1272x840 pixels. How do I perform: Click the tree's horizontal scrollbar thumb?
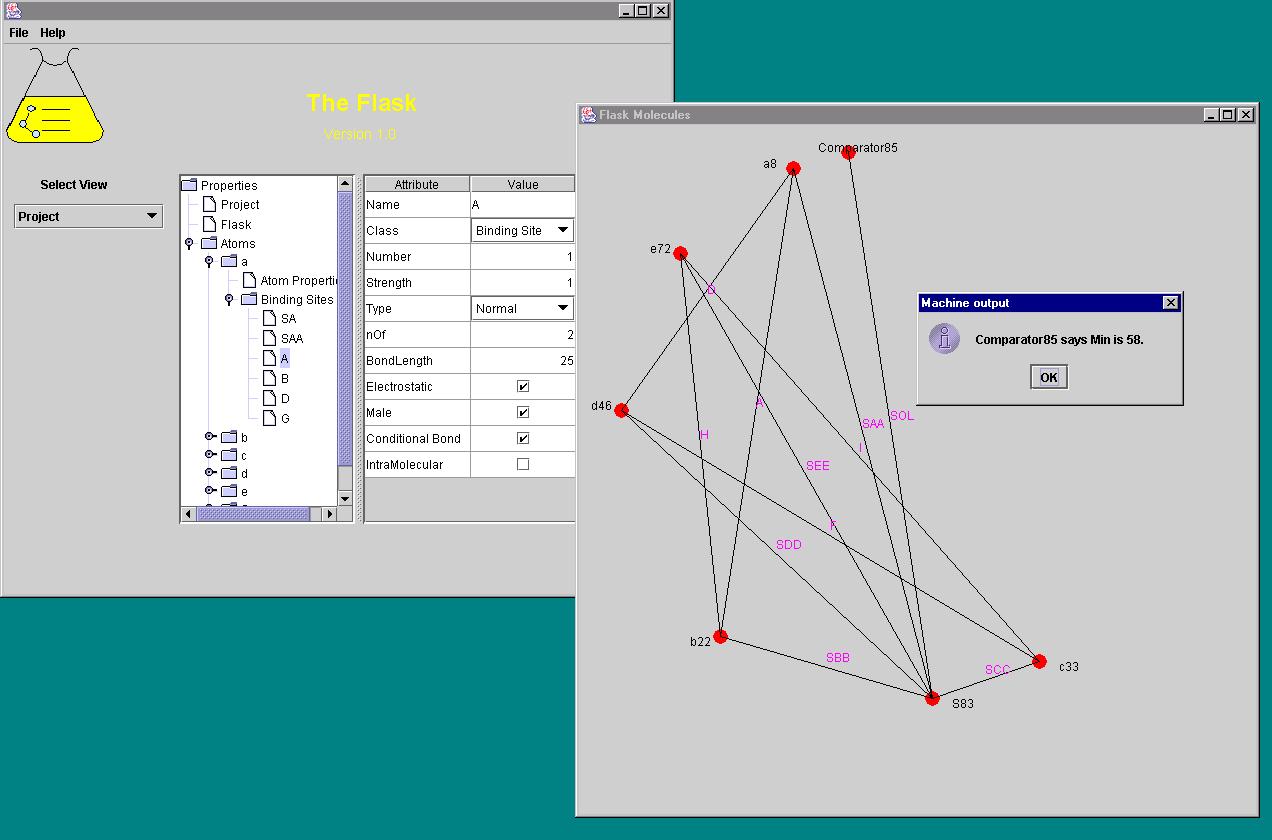(x=252, y=514)
